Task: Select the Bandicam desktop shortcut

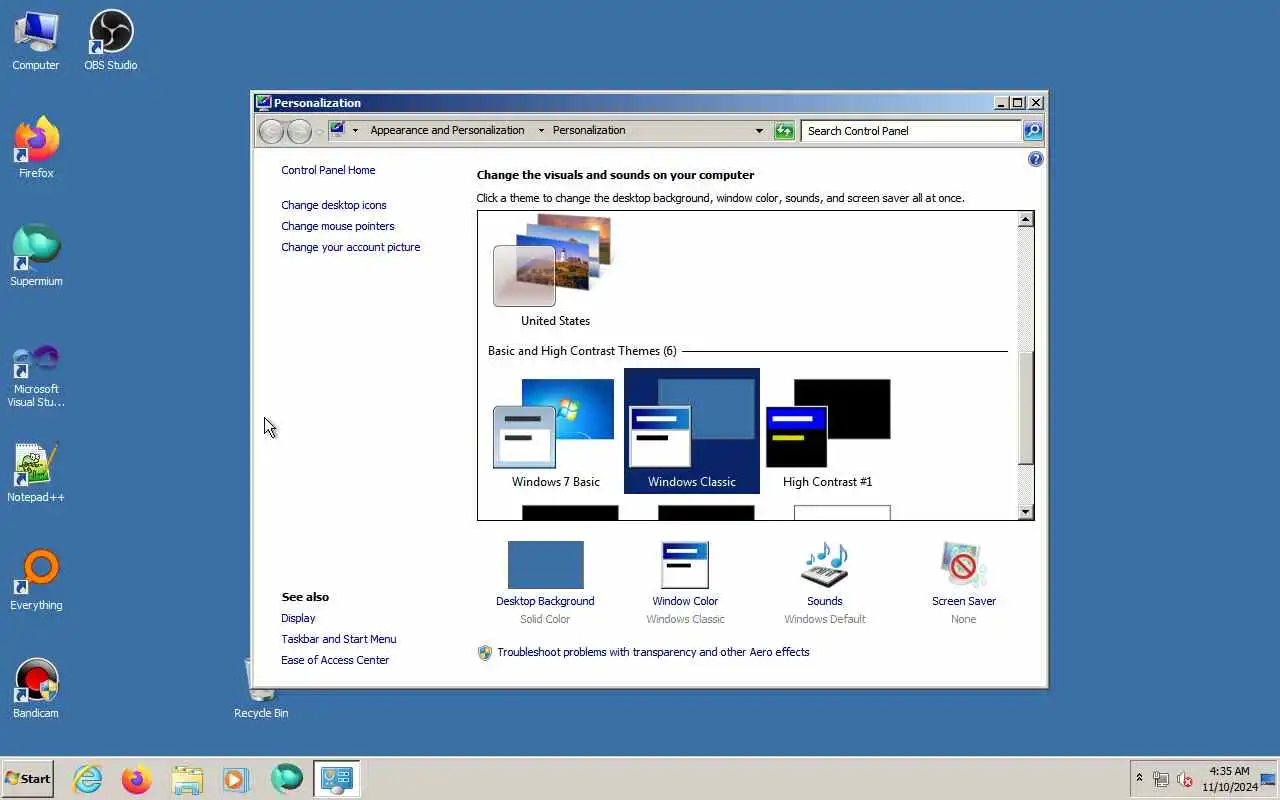Action: [x=36, y=689]
